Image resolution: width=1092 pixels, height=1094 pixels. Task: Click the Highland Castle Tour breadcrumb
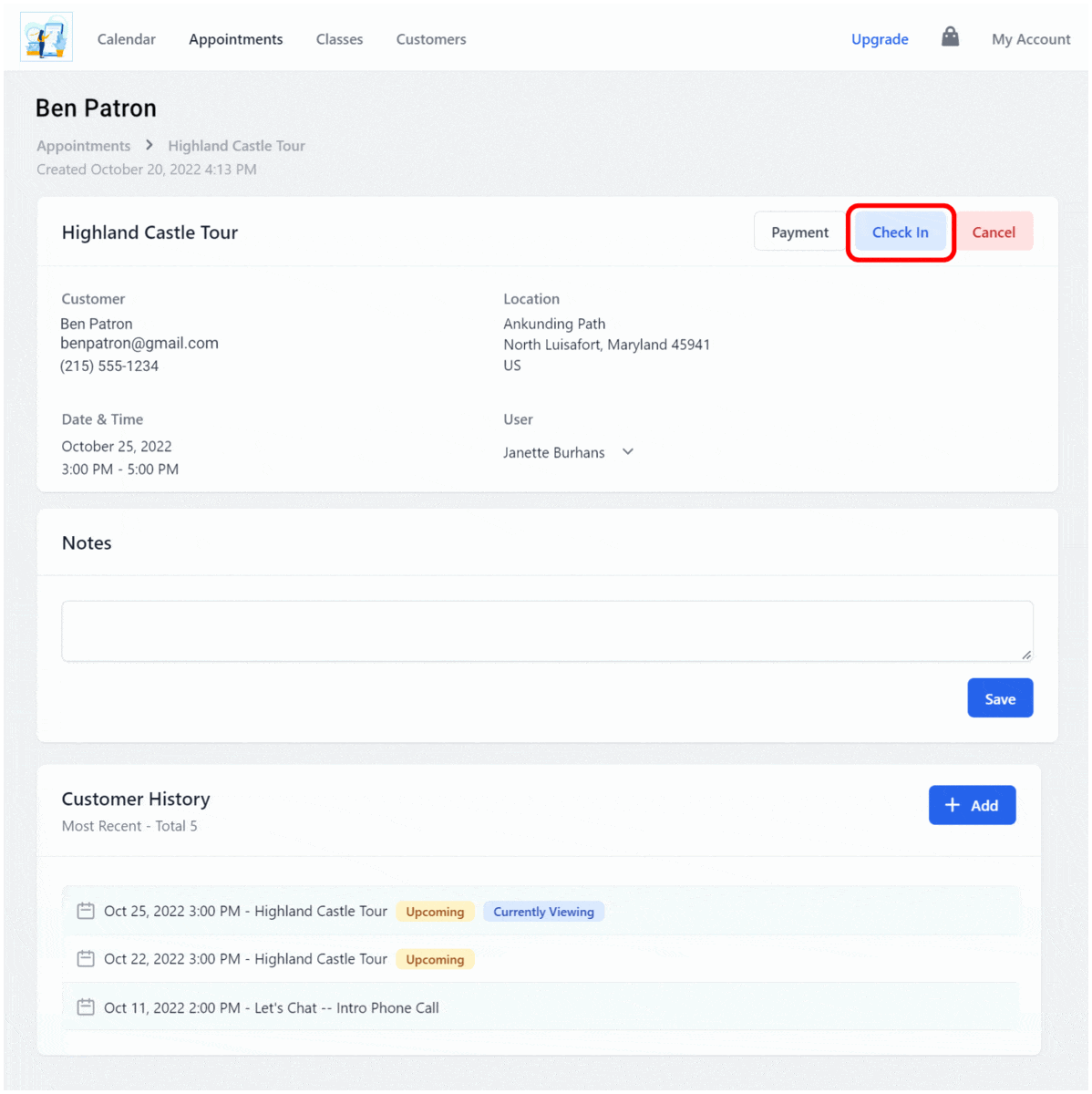236,146
